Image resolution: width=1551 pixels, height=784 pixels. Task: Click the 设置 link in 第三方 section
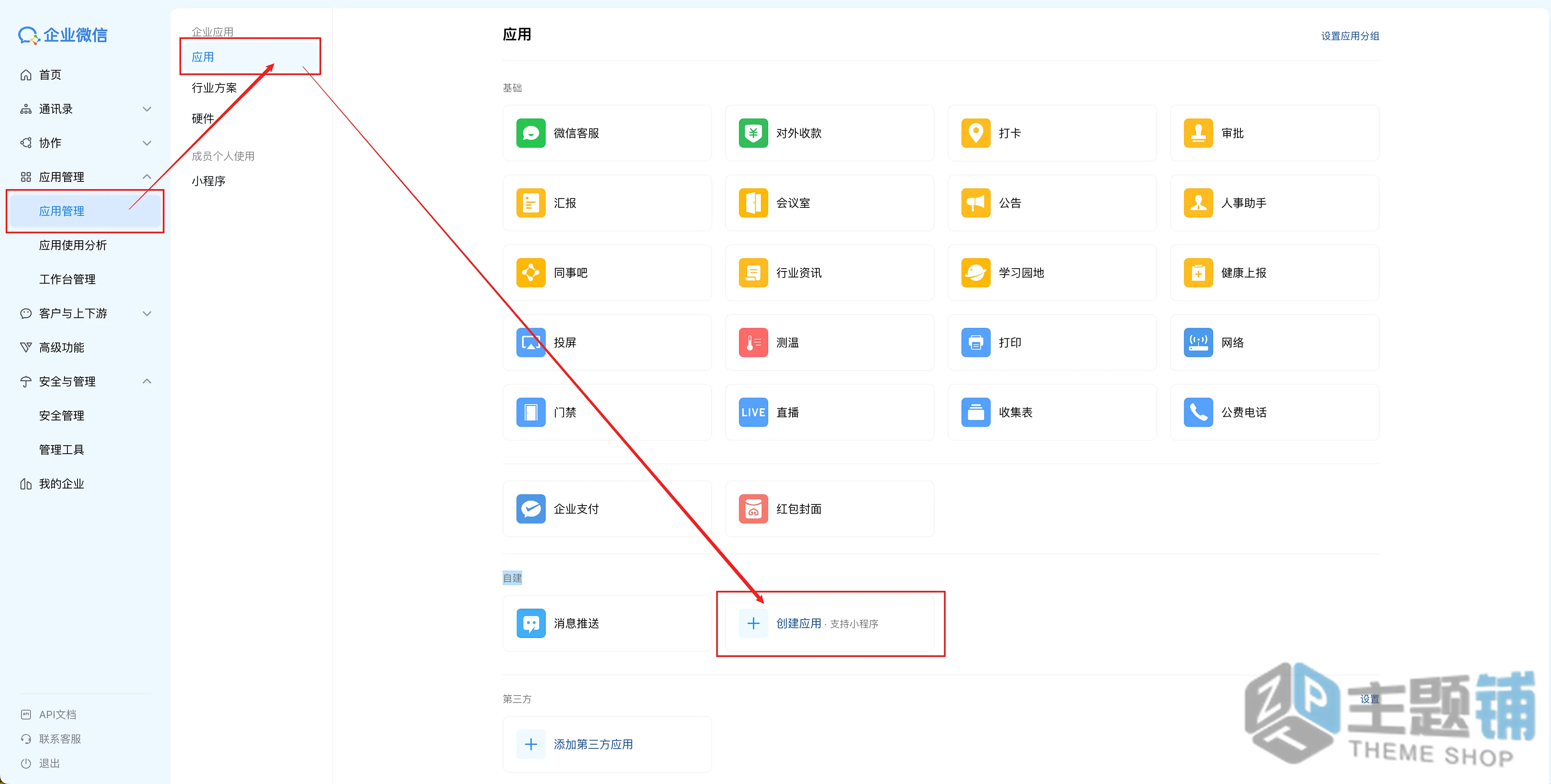tap(1370, 699)
